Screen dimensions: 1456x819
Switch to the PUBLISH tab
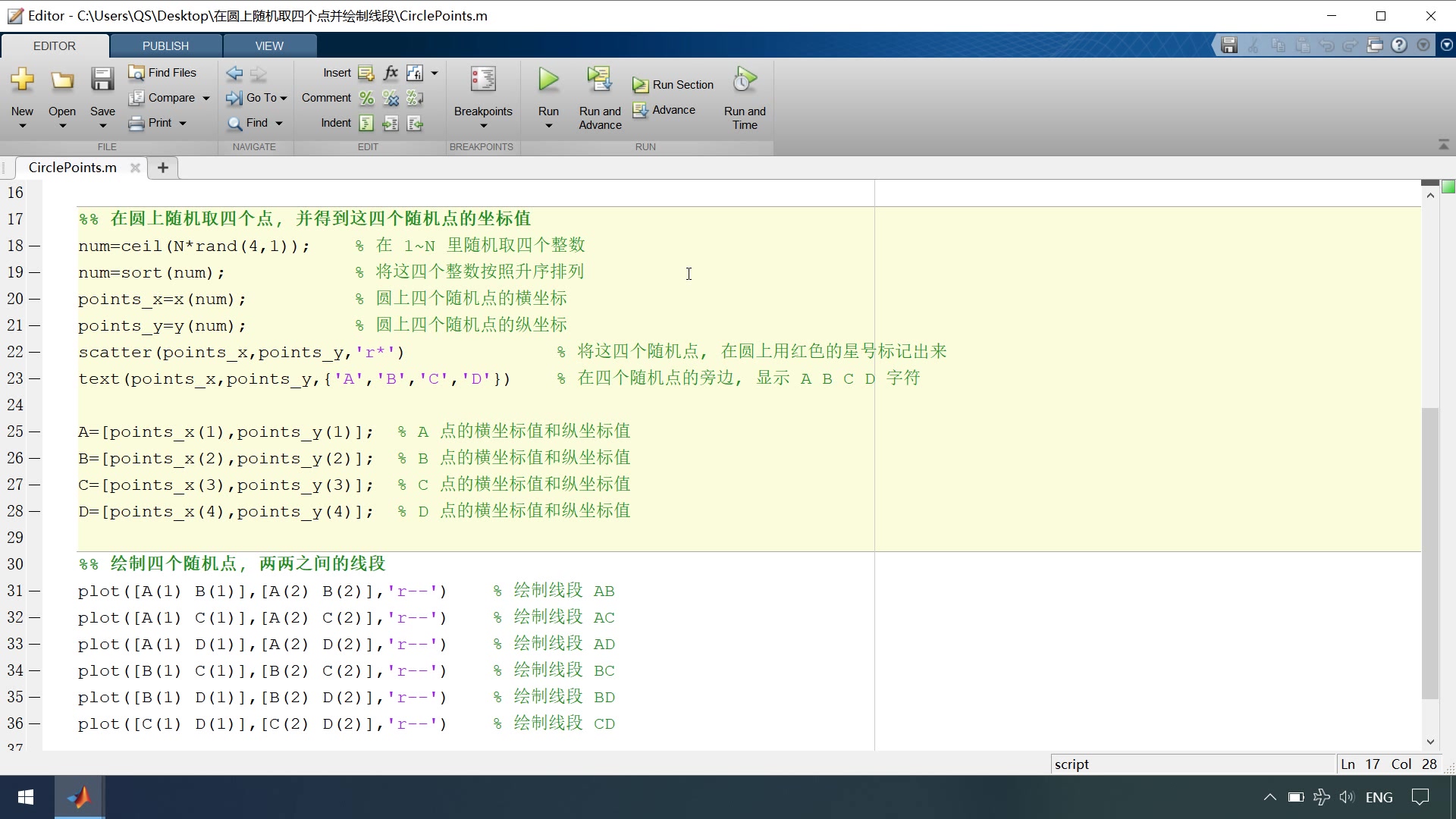point(165,45)
